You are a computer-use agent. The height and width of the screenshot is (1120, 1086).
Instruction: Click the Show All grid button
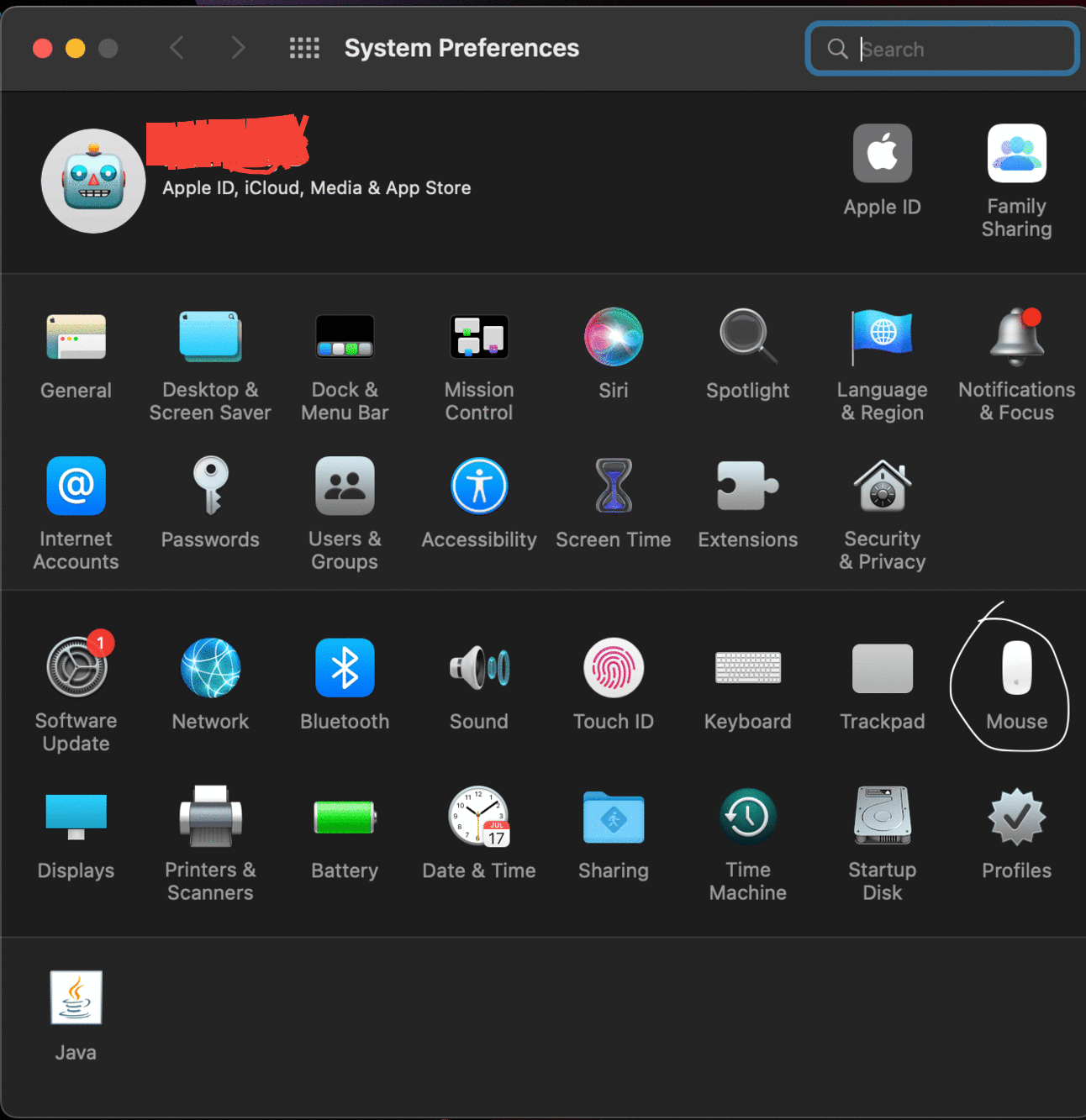click(x=304, y=48)
